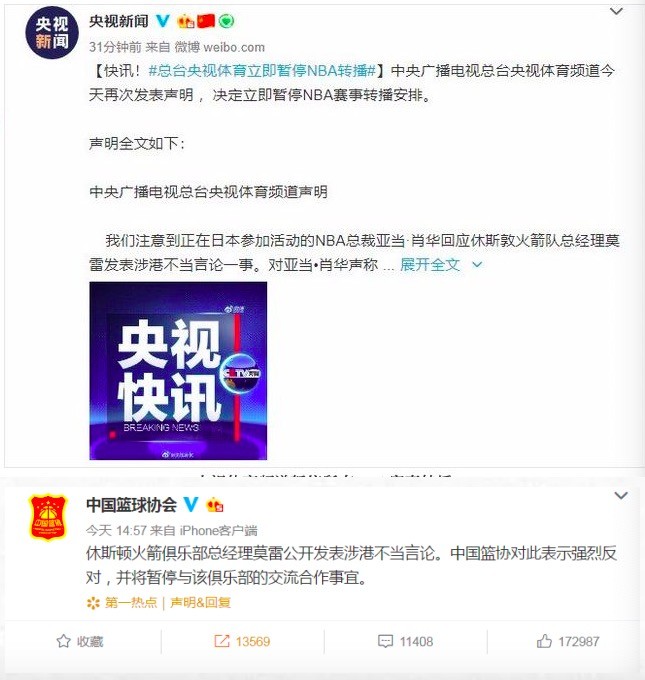Open the 央视新闻 profile avatar
Screen dimensions: 645x680
(x=52, y=33)
